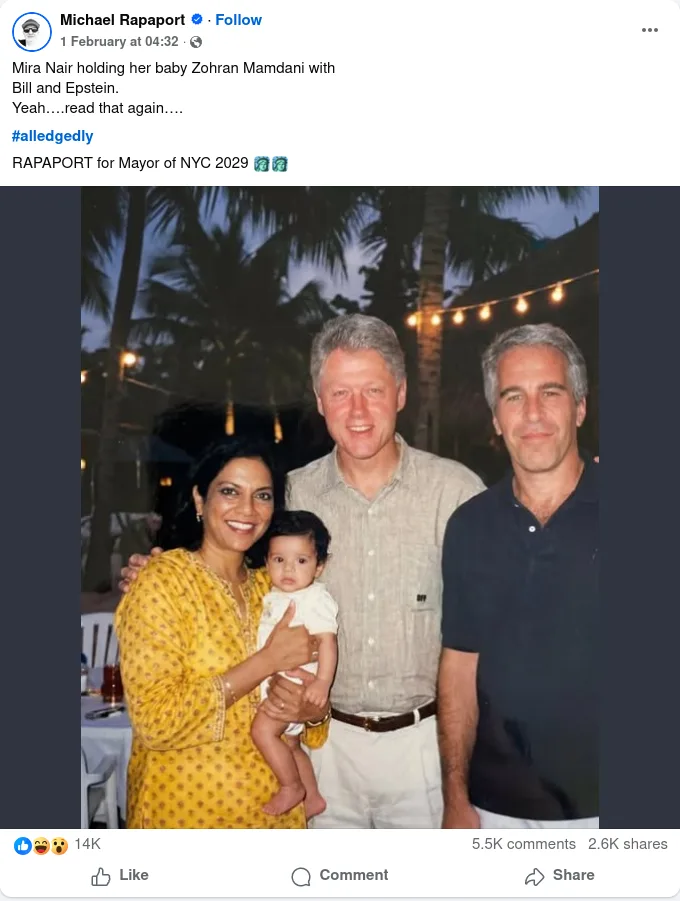Click the profile avatar picture
The image size is (680, 901).
click(x=32, y=31)
